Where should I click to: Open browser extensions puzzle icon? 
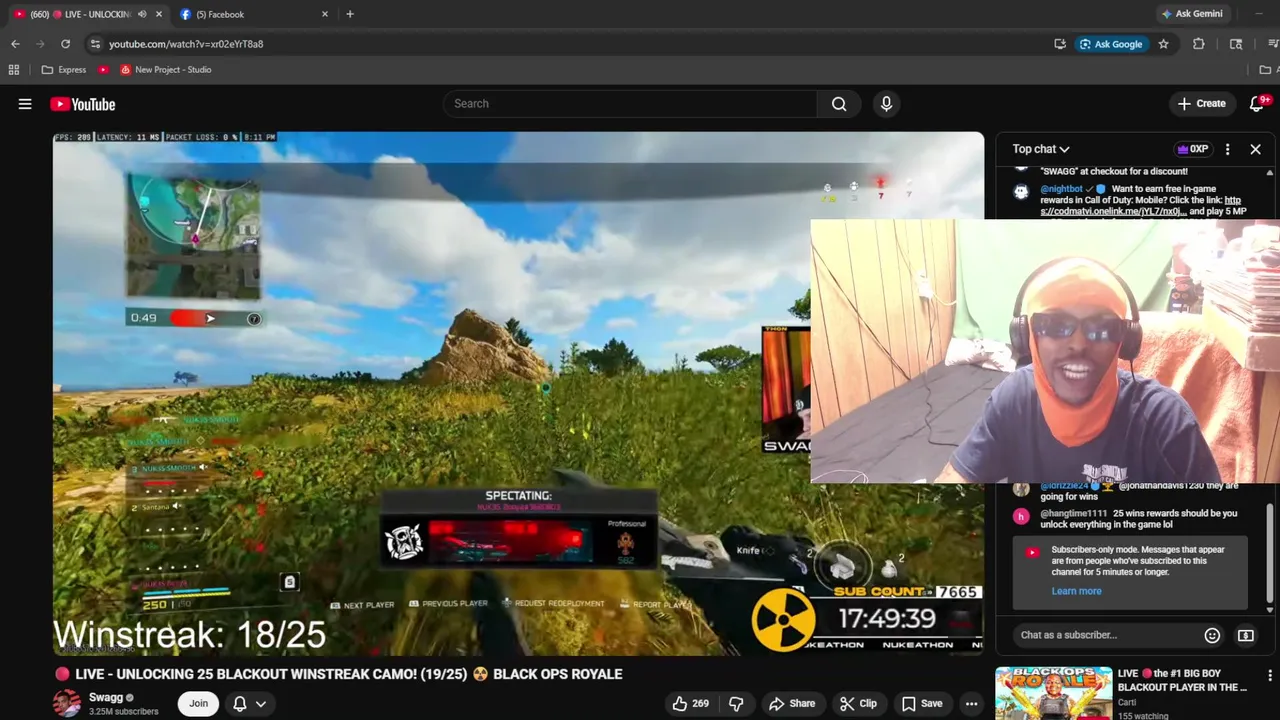click(x=1198, y=44)
